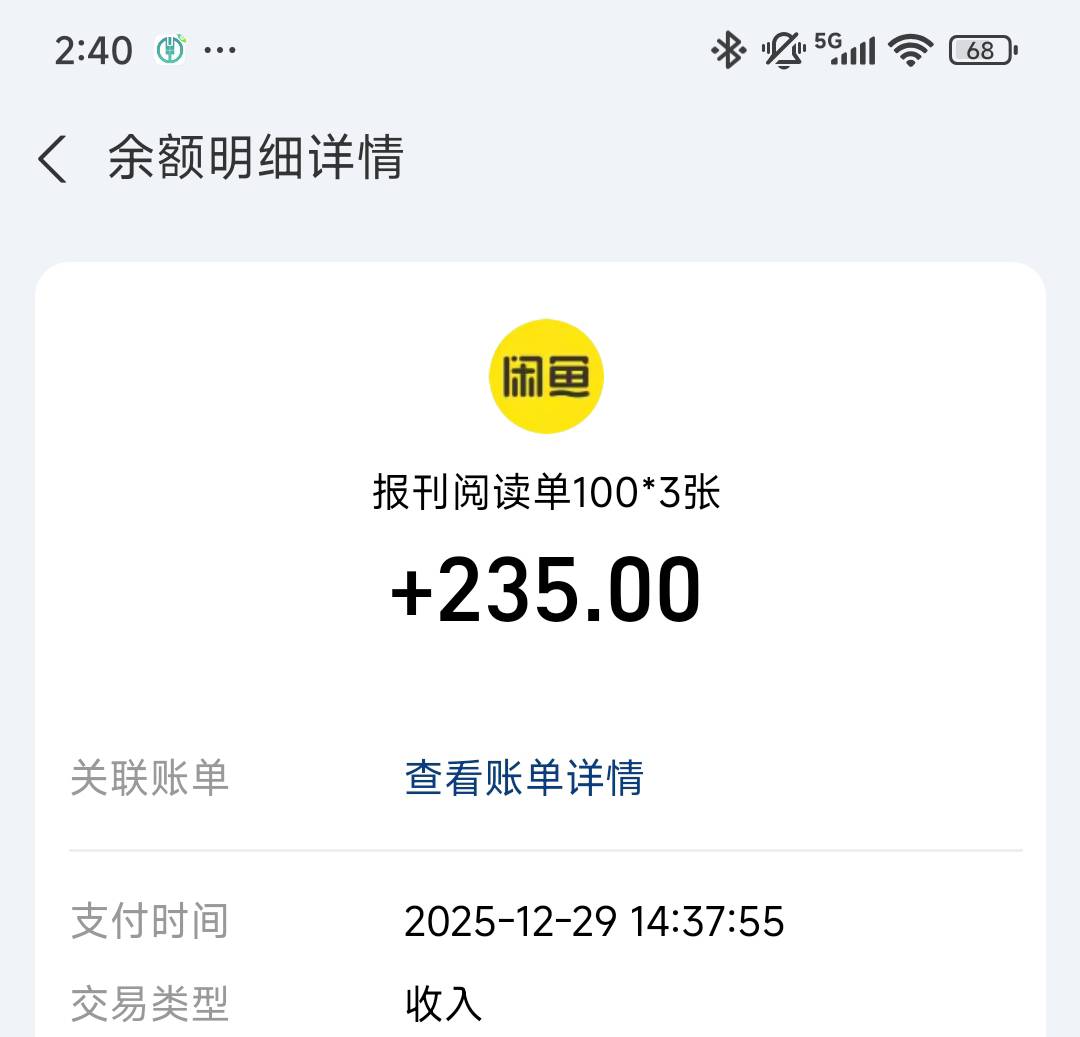Tap the back arrow icon
The width and height of the screenshot is (1080, 1037).
(52, 160)
